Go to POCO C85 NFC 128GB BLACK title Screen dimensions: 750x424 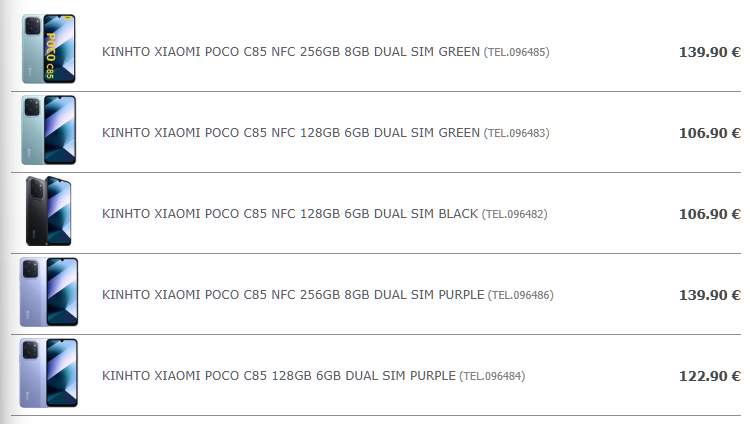290,214
